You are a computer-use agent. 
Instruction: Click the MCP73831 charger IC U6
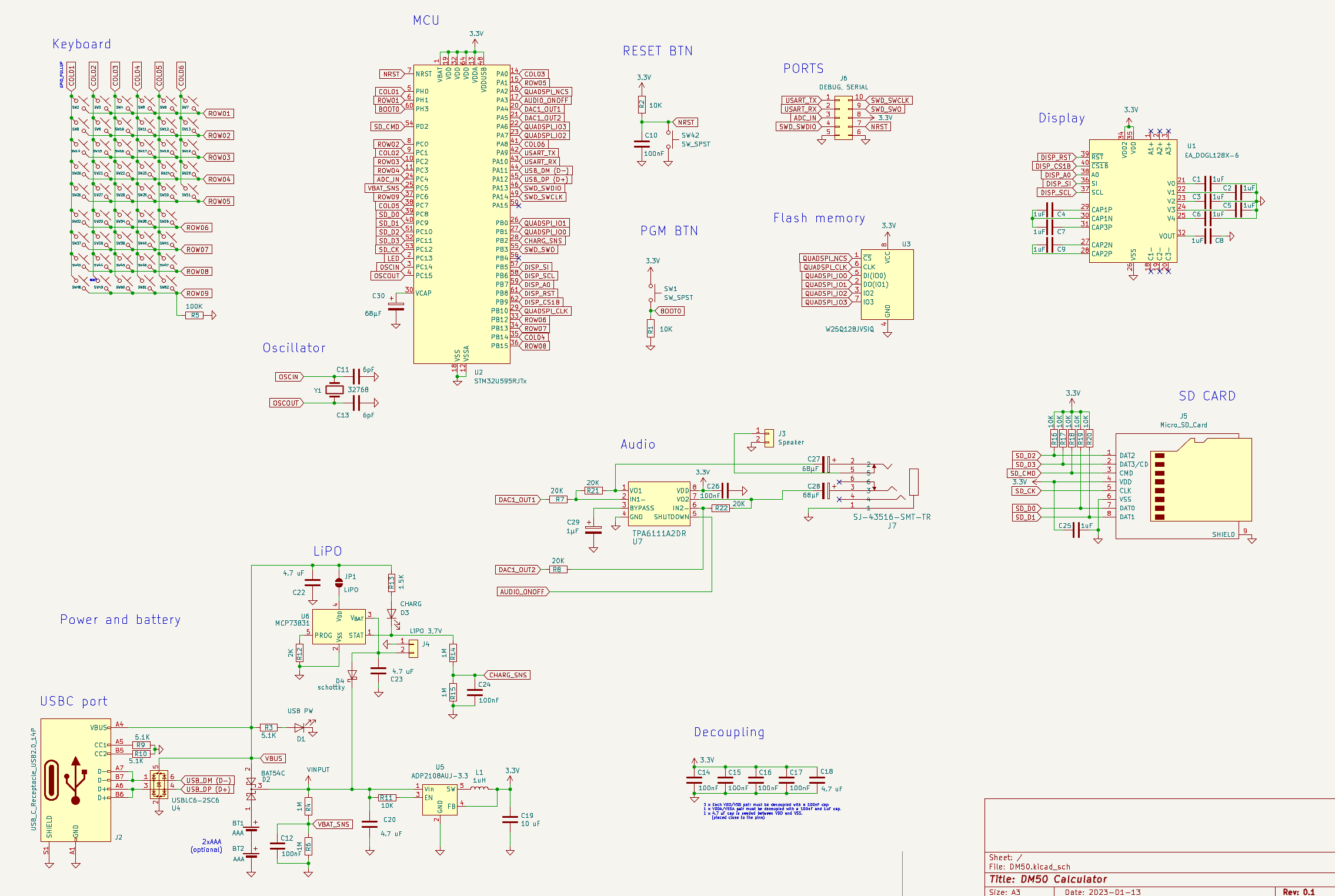[x=339, y=627]
